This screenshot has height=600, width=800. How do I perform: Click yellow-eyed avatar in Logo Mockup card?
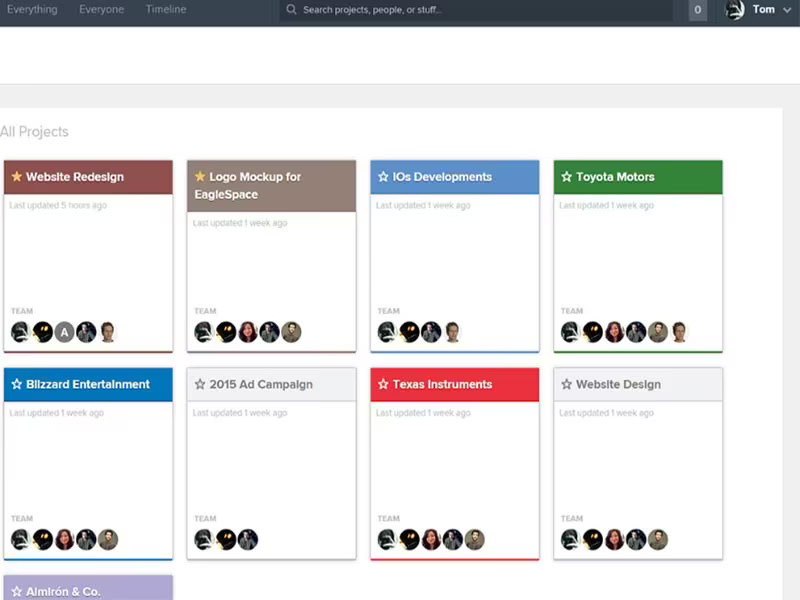(x=226, y=332)
